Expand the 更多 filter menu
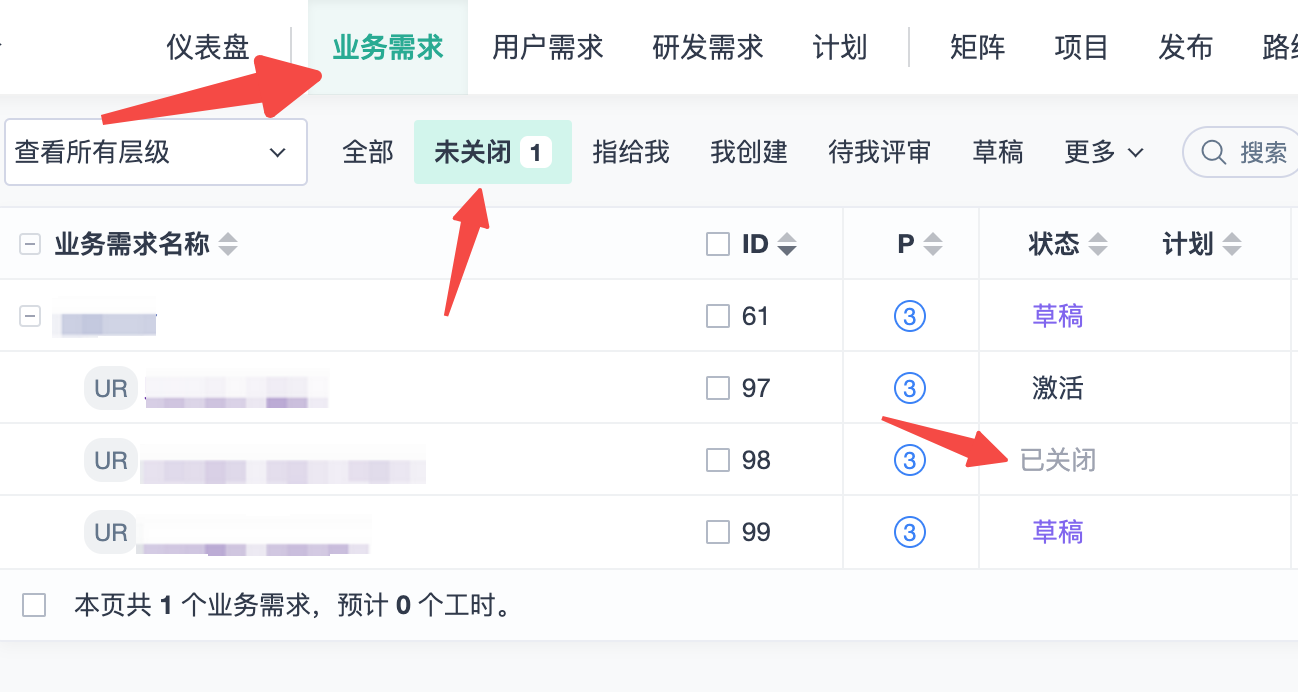This screenshot has height=692, width=1298. point(1104,152)
